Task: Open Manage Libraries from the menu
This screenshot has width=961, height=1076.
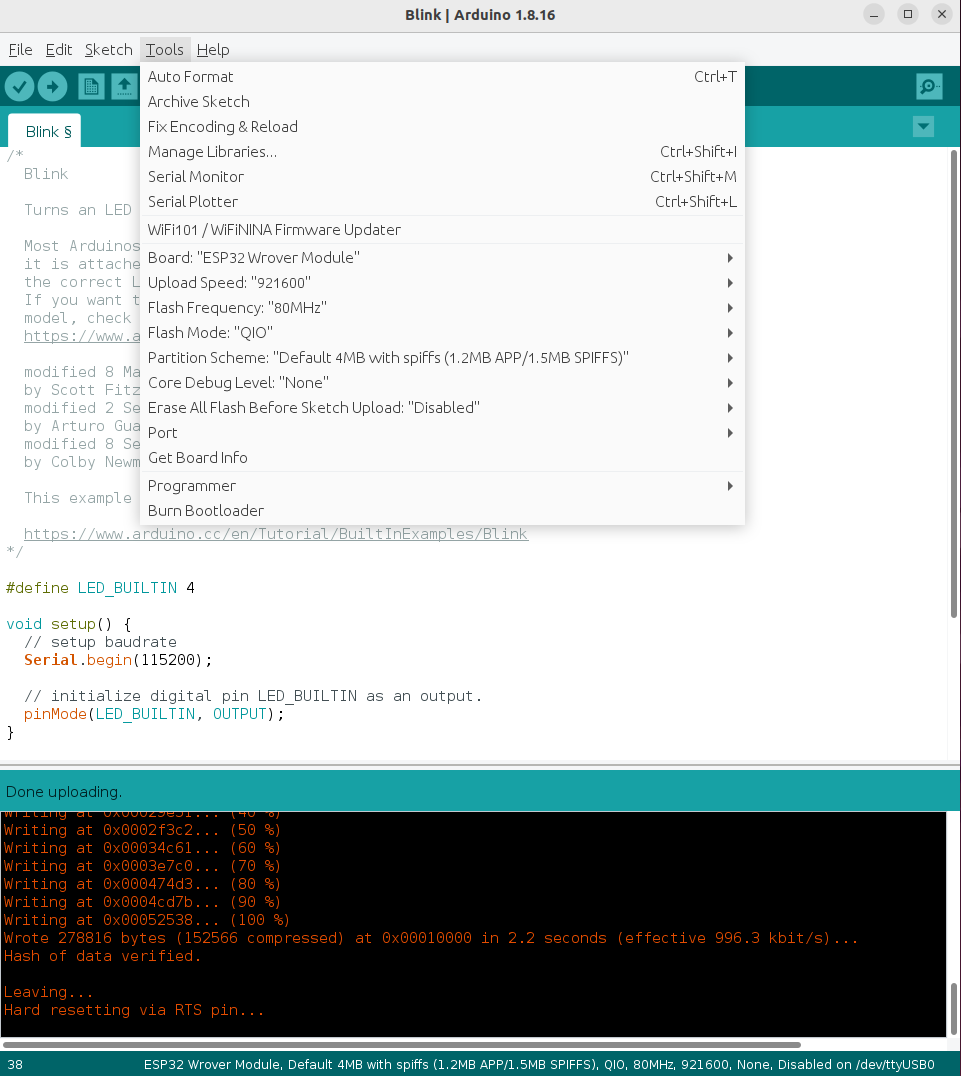Action: [x=442, y=152]
